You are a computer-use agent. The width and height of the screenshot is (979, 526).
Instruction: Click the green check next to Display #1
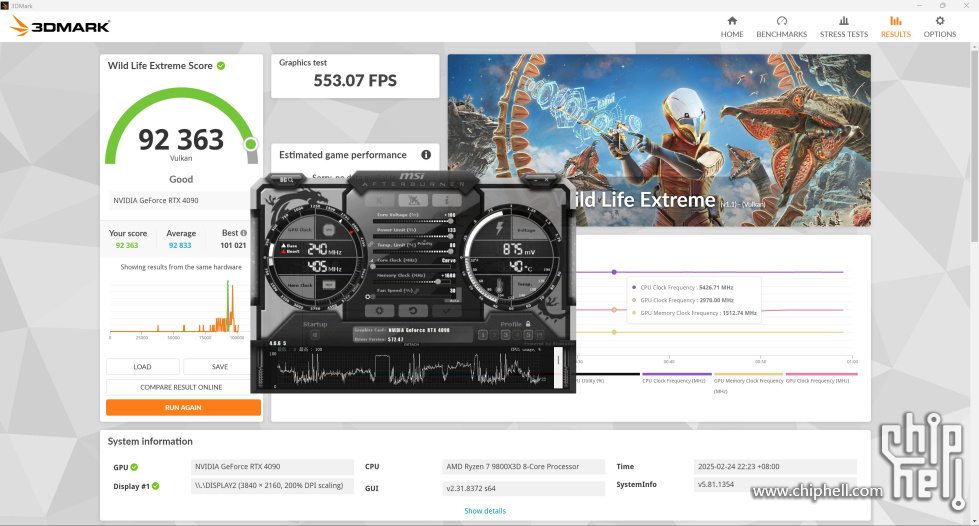coord(155,486)
